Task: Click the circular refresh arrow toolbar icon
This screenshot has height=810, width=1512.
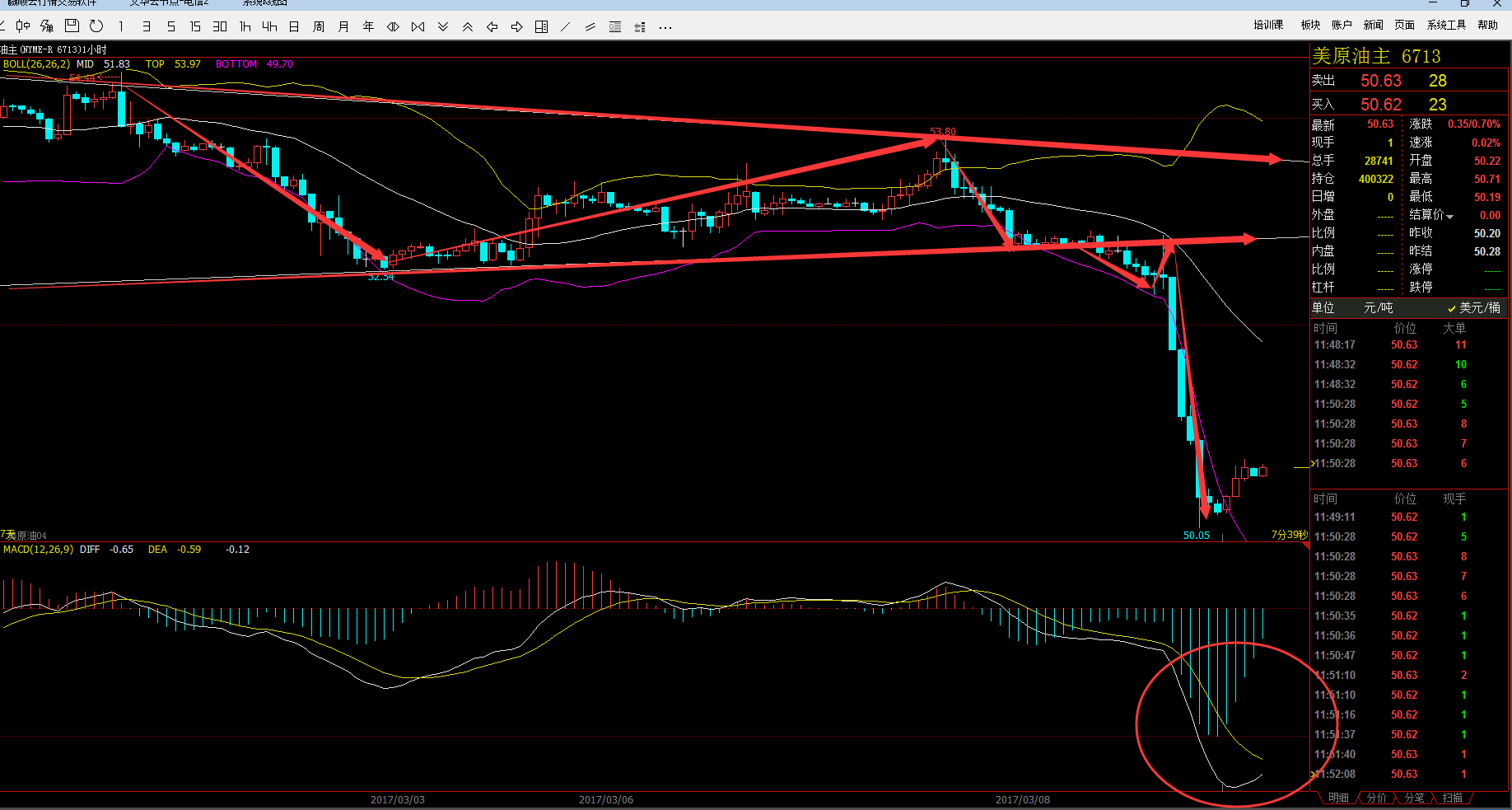Action: tap(96, 26)
